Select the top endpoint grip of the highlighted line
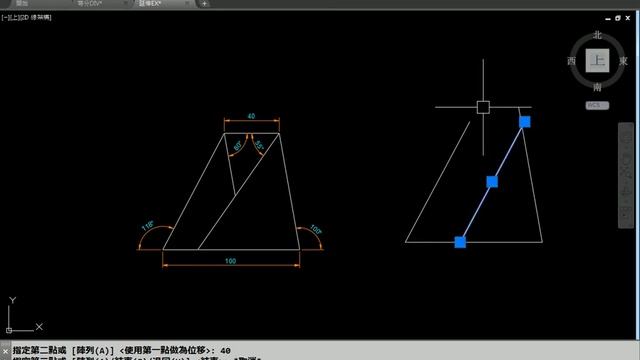Screen dimensions: 640x360 pyautogui.click(x=524, y=122)
